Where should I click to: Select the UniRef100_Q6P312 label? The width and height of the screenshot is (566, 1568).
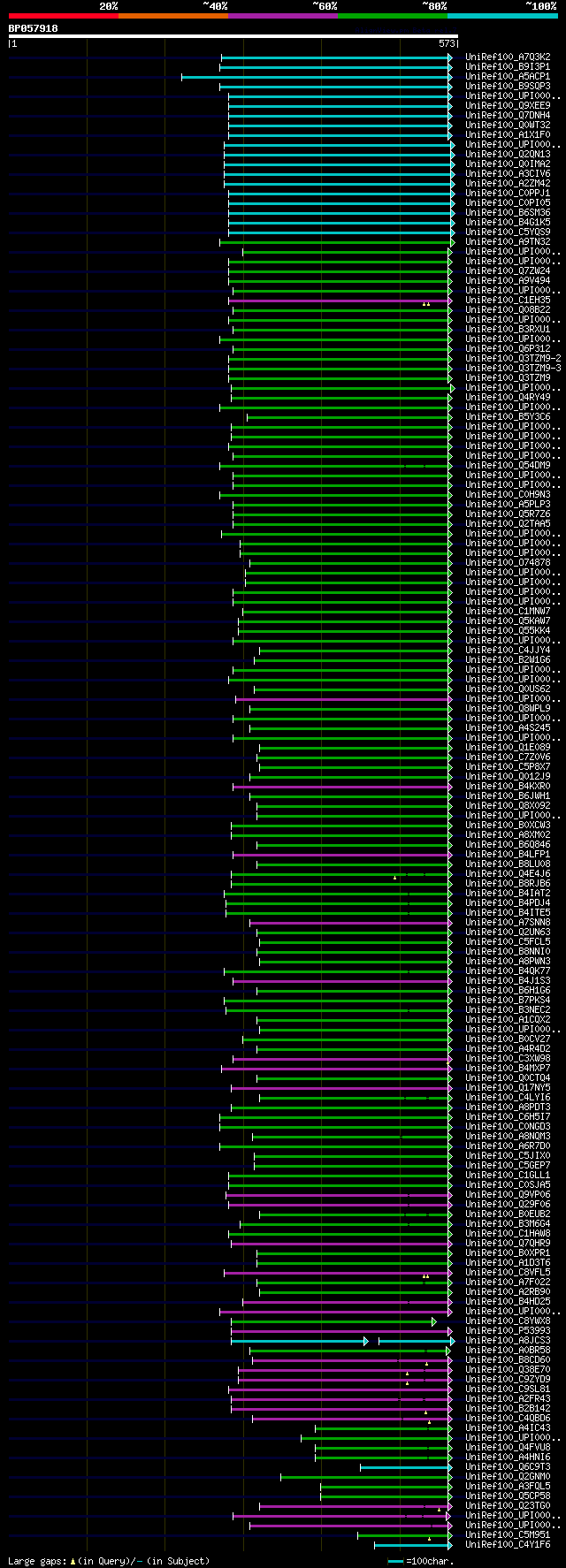(508, 348)
